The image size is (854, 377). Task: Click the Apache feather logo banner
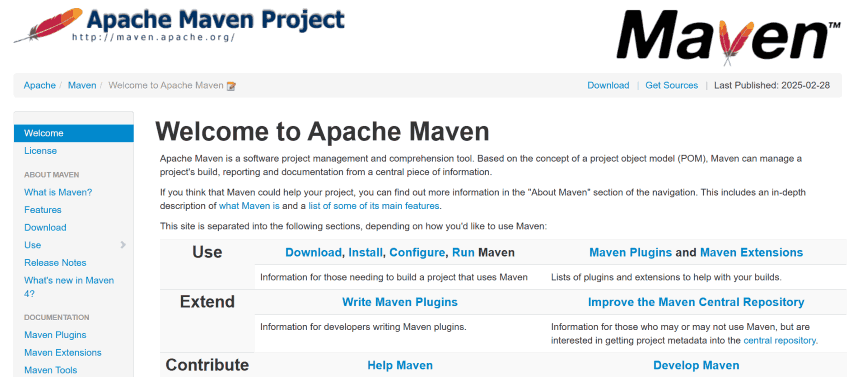[x=179, y=25]
